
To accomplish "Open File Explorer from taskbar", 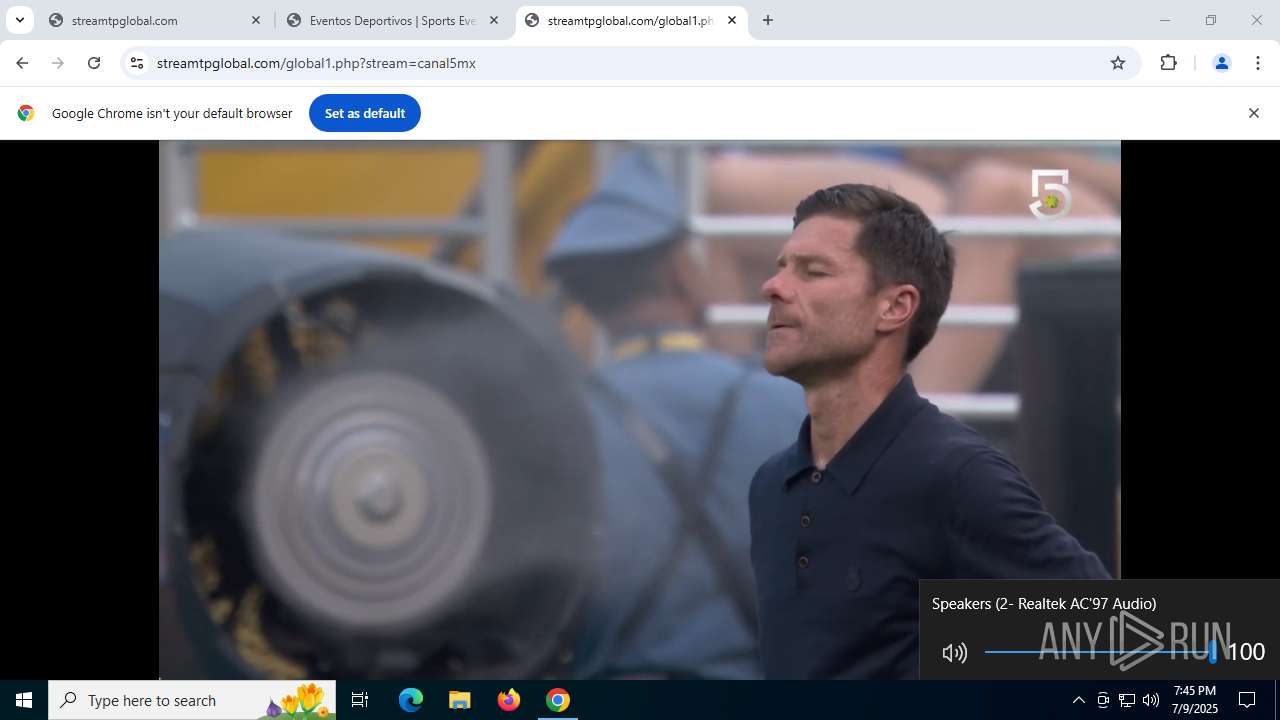I will [460, 700].
